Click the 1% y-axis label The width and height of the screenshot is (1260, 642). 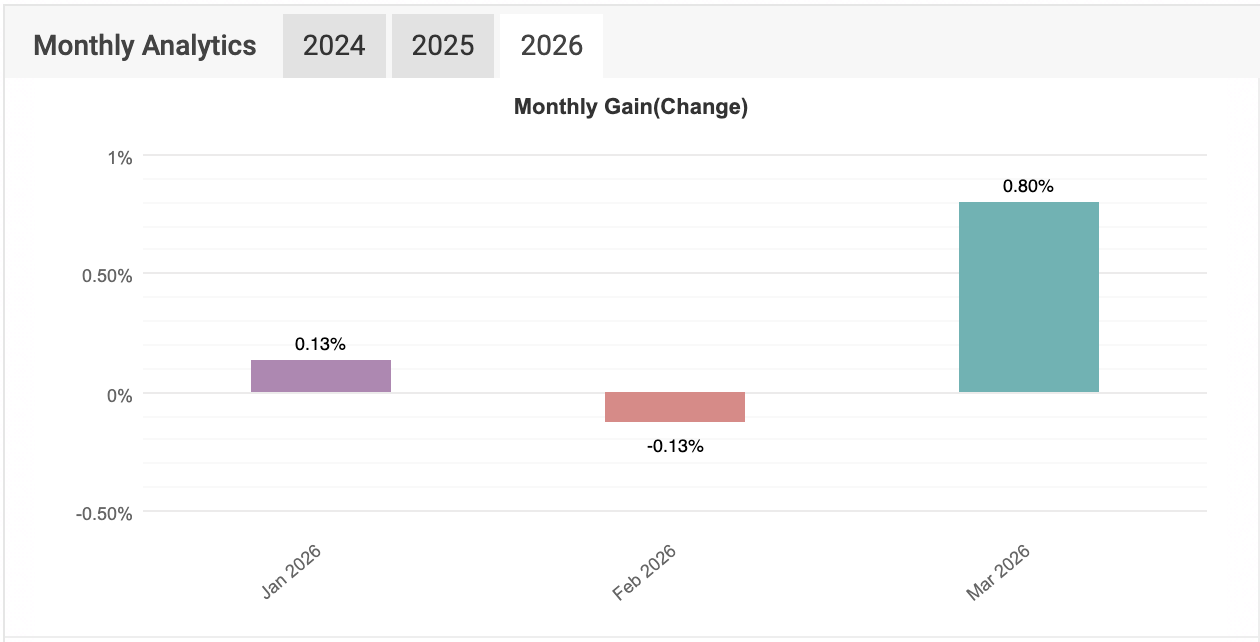[121, 157]
